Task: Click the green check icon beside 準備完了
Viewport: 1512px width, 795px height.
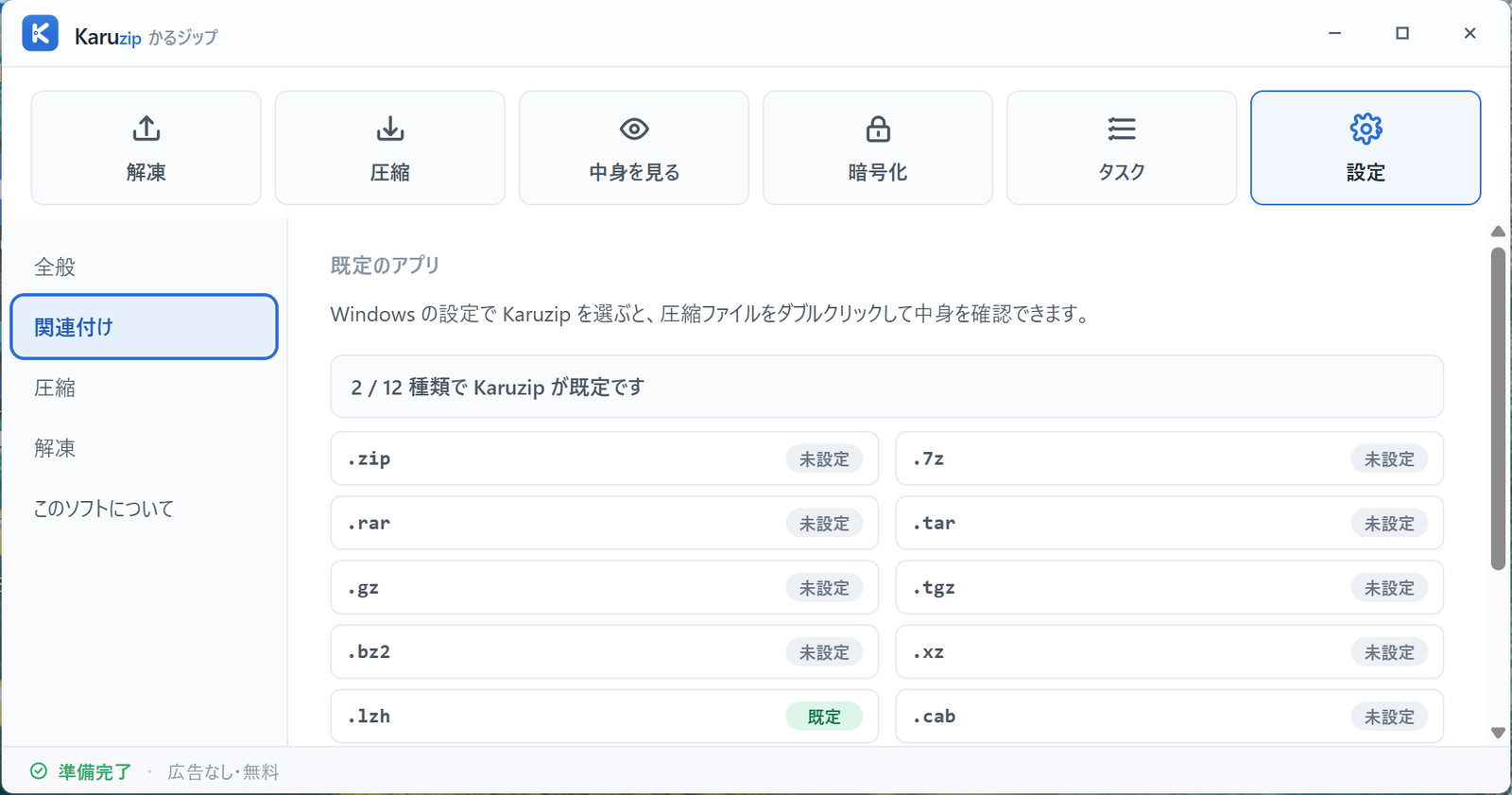Action: coord(39,771)
